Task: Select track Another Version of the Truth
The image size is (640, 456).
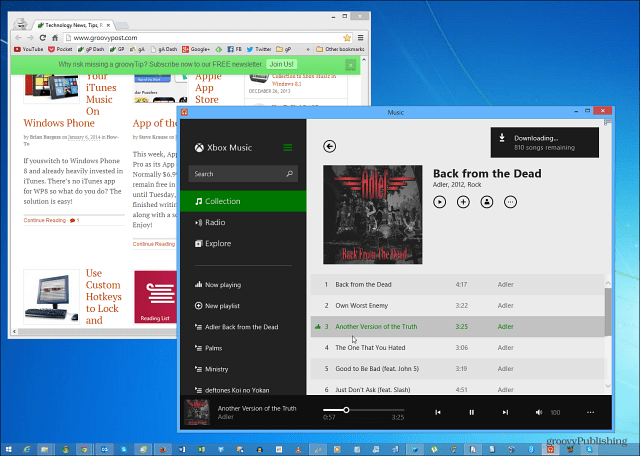Action: coord(457,327)
